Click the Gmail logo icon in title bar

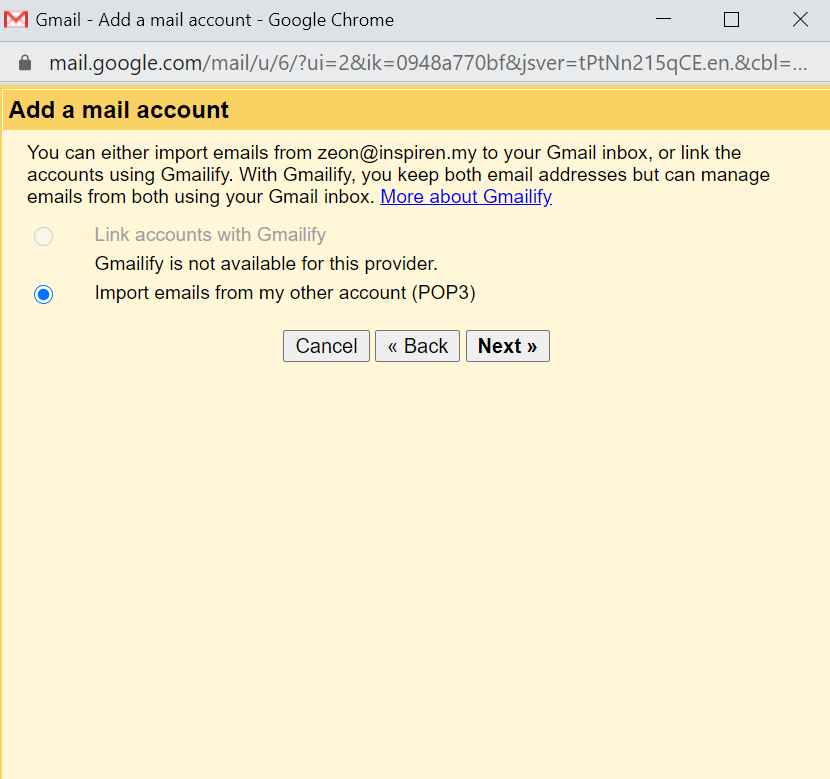tap(16, 20)
